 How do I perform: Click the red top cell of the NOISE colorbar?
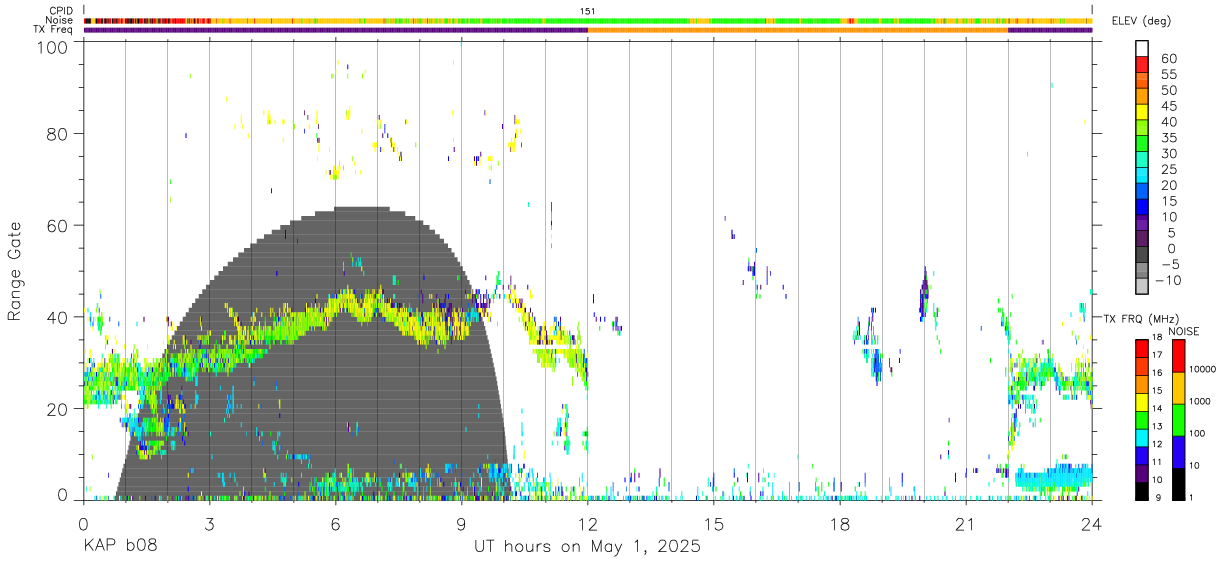[1178, 356]
